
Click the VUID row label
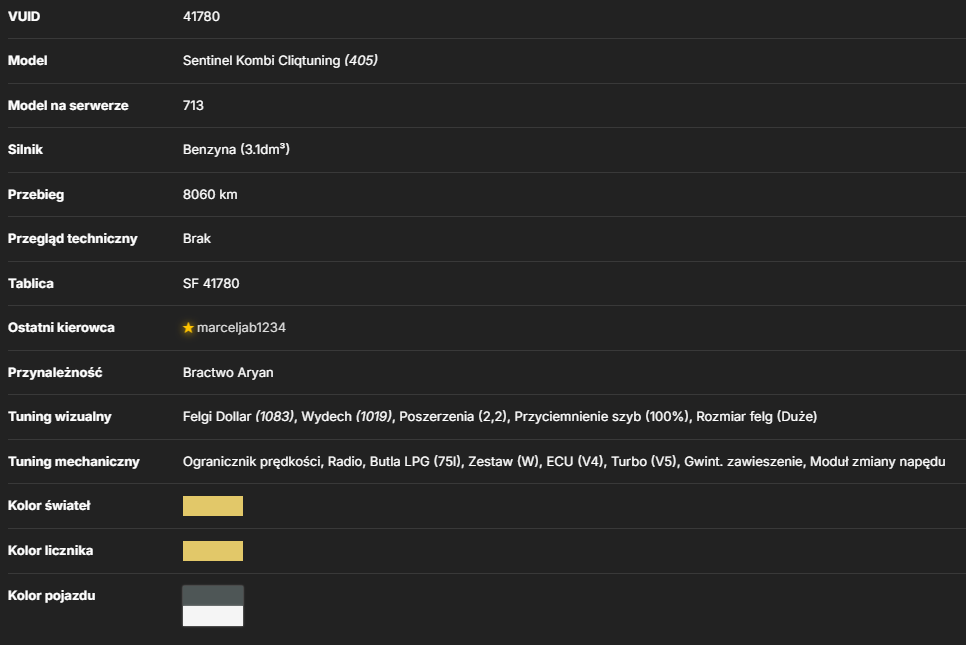(x=24, y=17)
